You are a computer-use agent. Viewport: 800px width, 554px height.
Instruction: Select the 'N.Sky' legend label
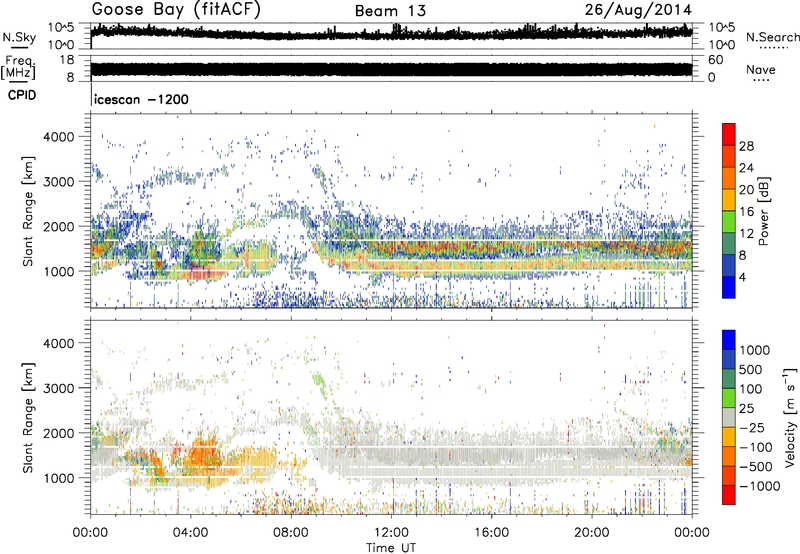click(19, 37)
